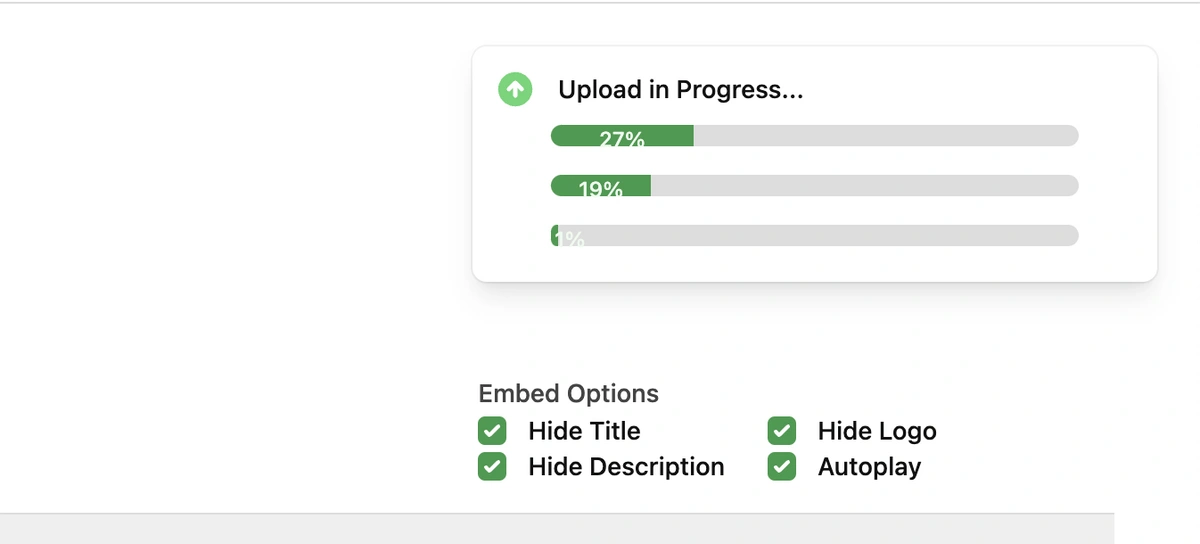Click the green upload arrow icon

coord(515,90)
